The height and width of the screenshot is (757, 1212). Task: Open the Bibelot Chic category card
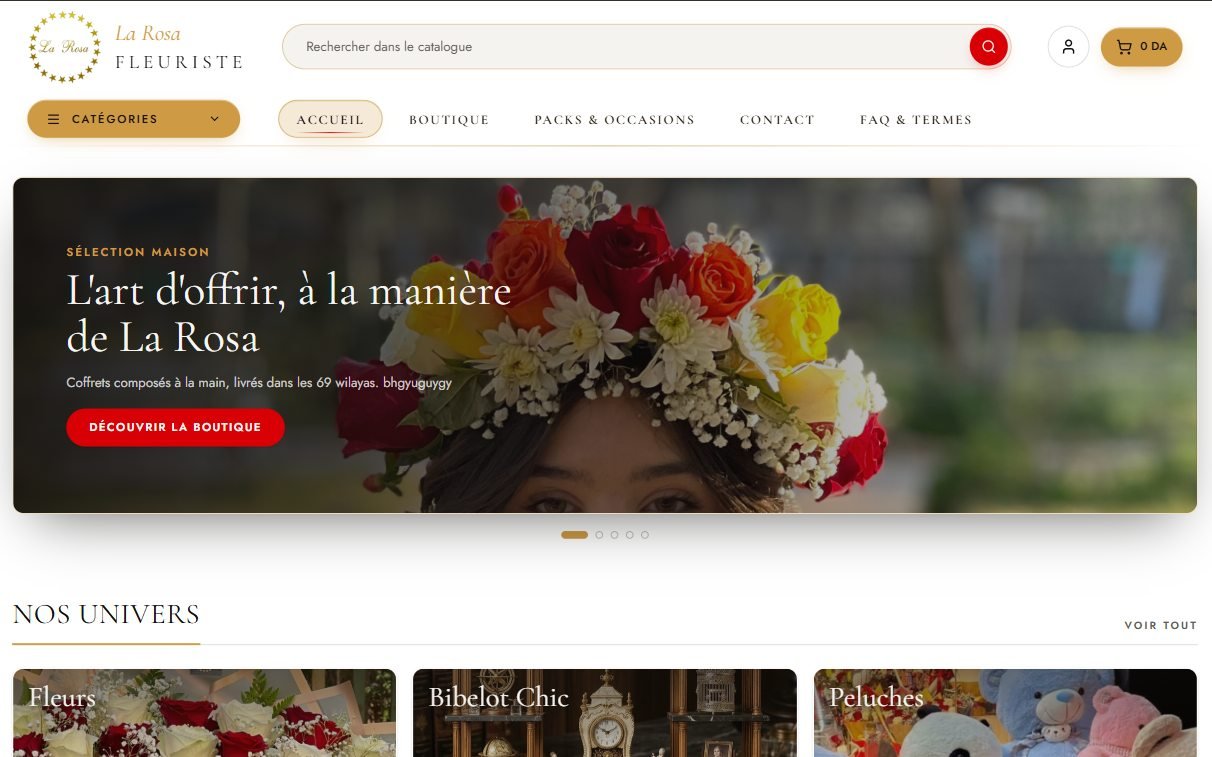[605, 713]
